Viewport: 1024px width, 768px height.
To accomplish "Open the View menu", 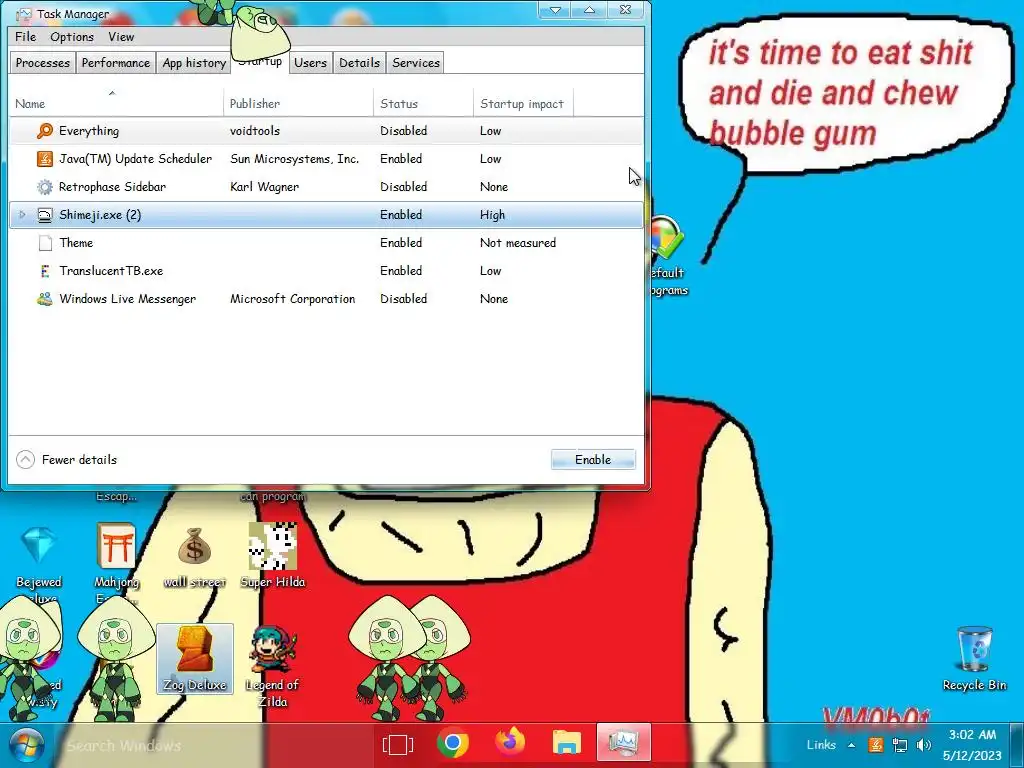I will 121,37.
